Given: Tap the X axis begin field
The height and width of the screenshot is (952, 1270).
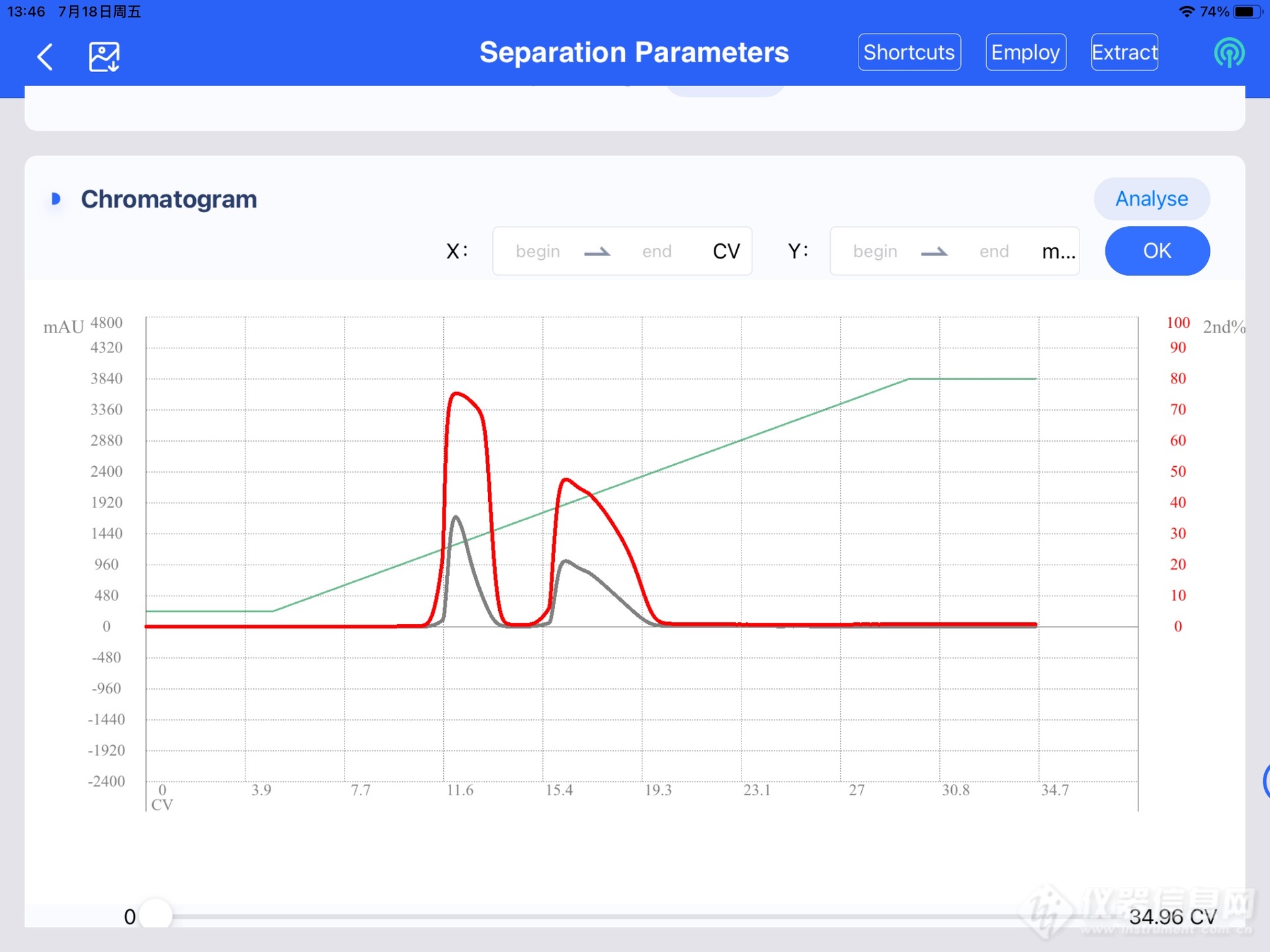Looking at the screenshot, I should (538, 251).
